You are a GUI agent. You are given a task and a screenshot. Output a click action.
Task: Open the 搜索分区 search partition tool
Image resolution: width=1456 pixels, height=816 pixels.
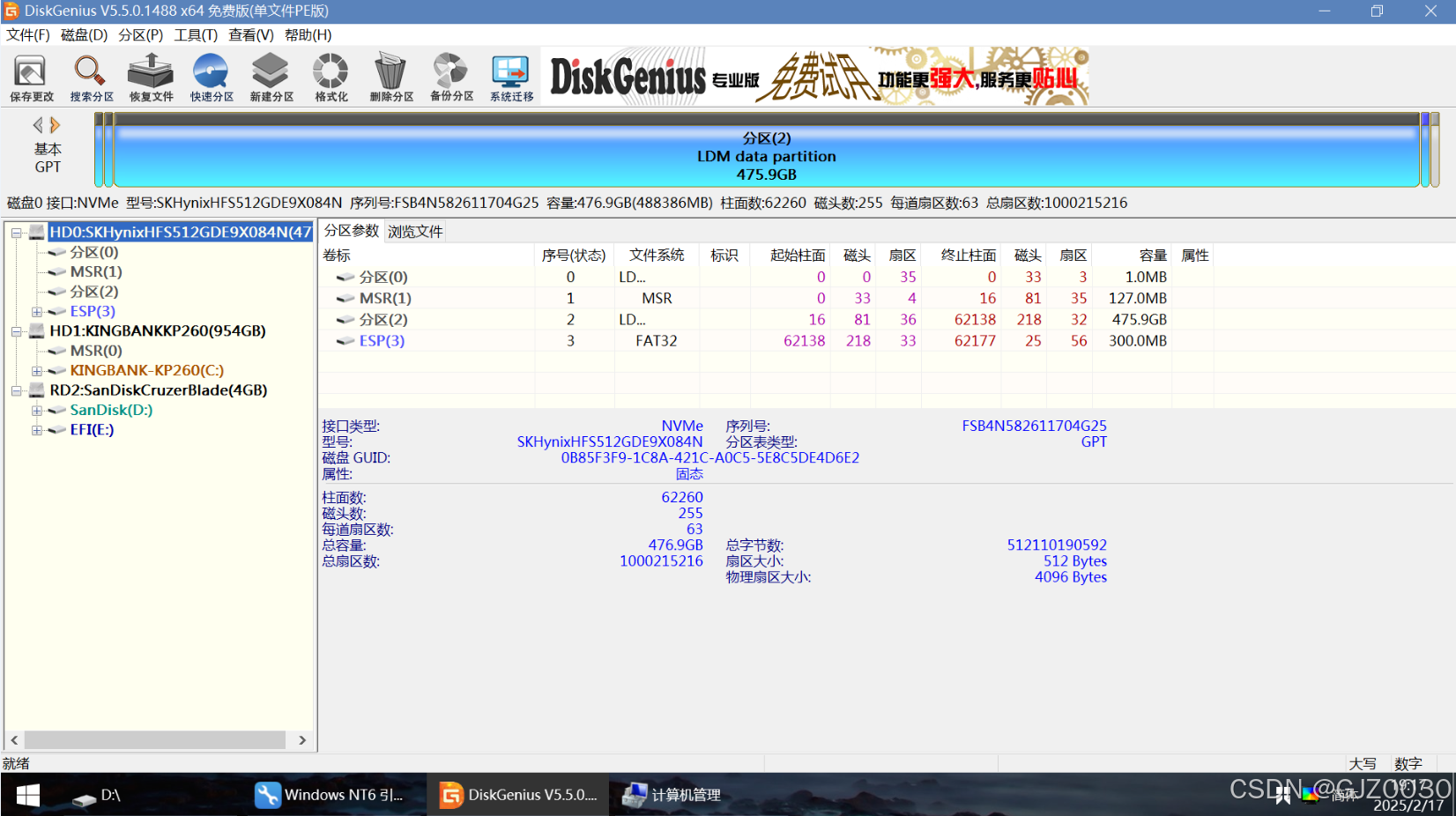[x=92, y=78]
